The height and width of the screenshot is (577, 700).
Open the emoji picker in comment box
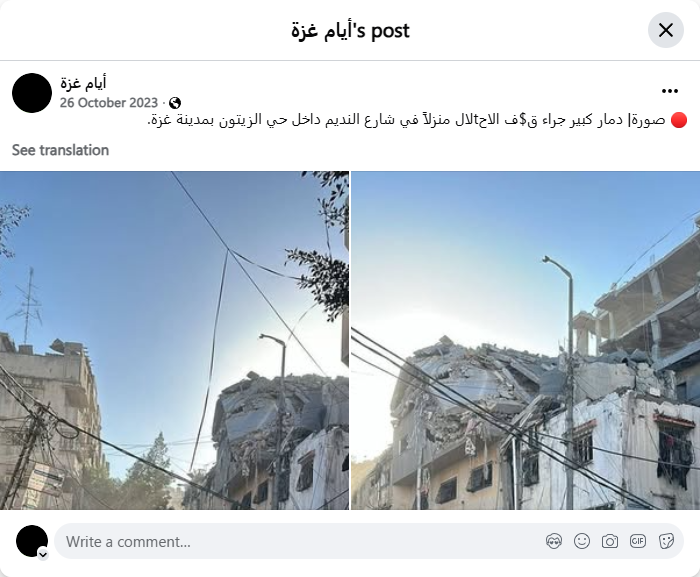(x=582, y=541)
